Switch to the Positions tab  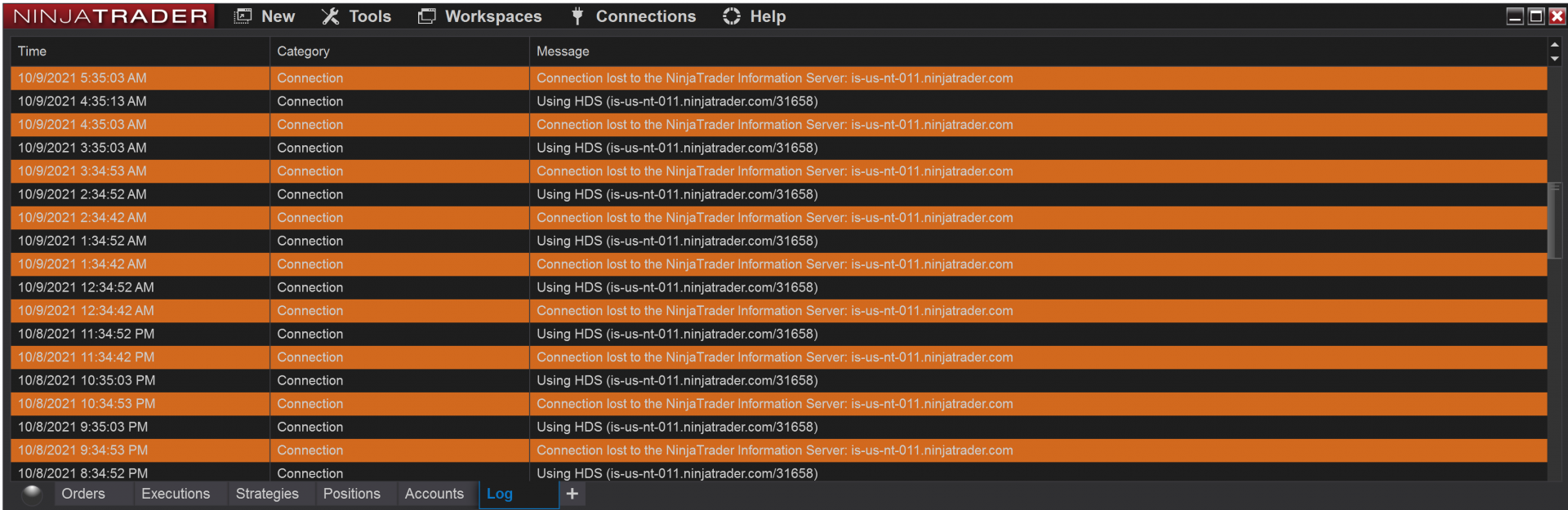click(x=352, y=494)
